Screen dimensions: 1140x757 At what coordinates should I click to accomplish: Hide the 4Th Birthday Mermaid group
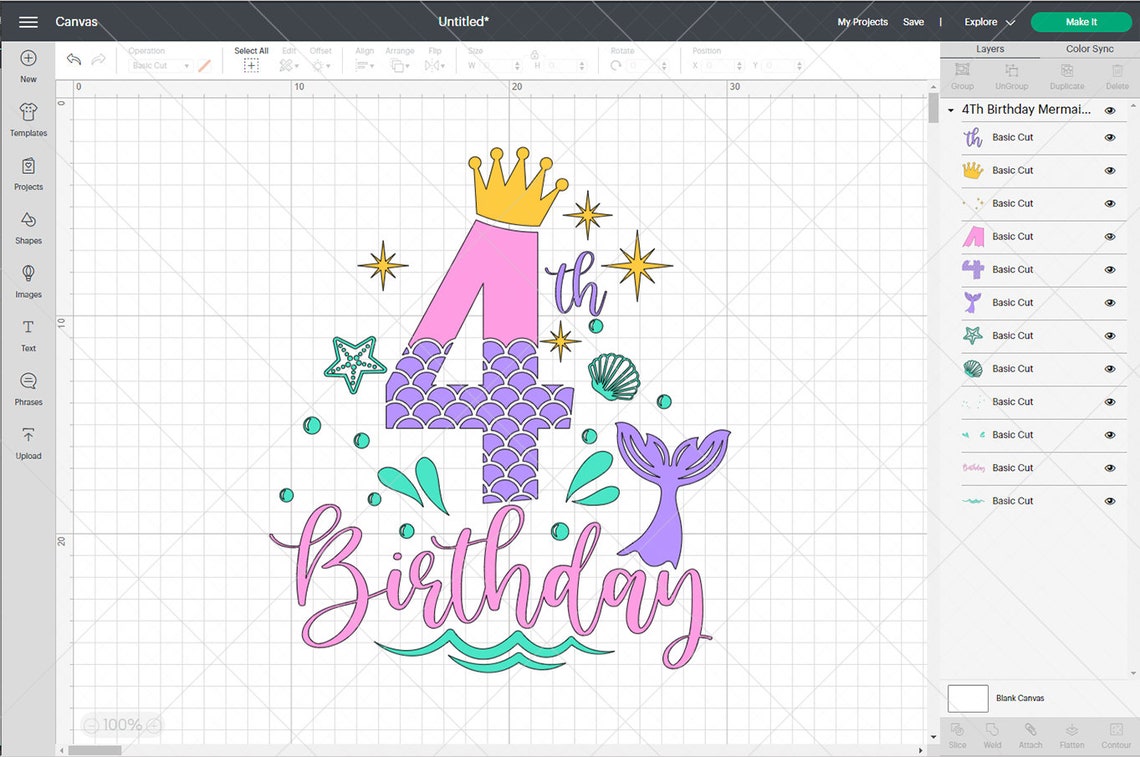pos(1109,110)
